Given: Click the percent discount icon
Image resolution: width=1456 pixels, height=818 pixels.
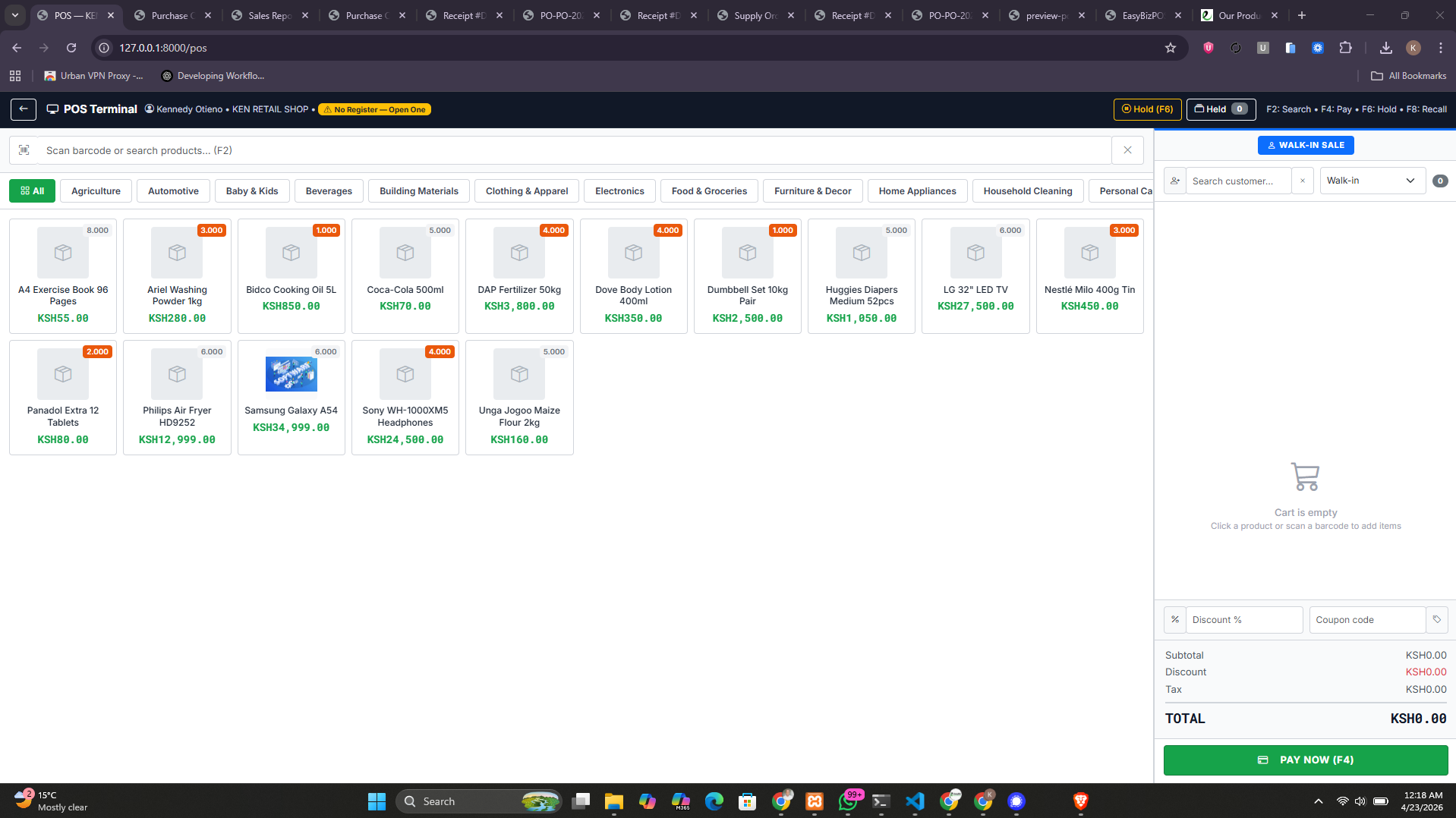Looking at the screenshot, I should tap(1175, 620).
